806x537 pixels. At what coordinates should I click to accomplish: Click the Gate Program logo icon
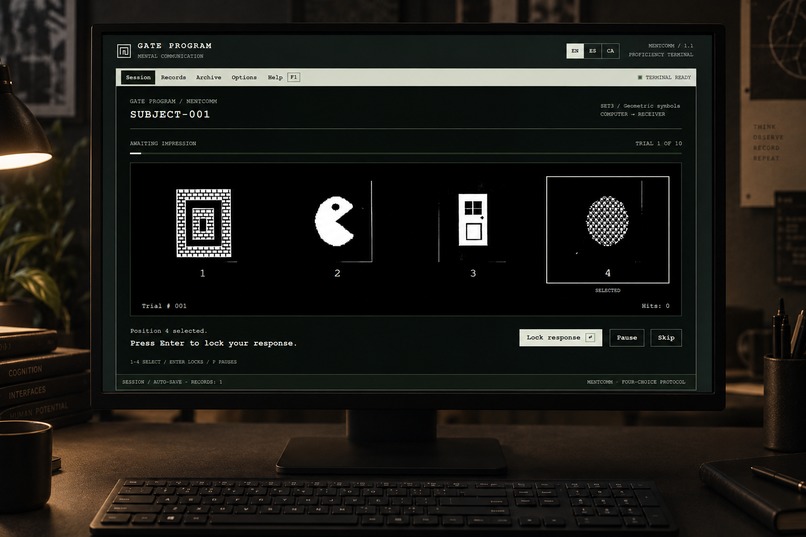click(123, 51)
